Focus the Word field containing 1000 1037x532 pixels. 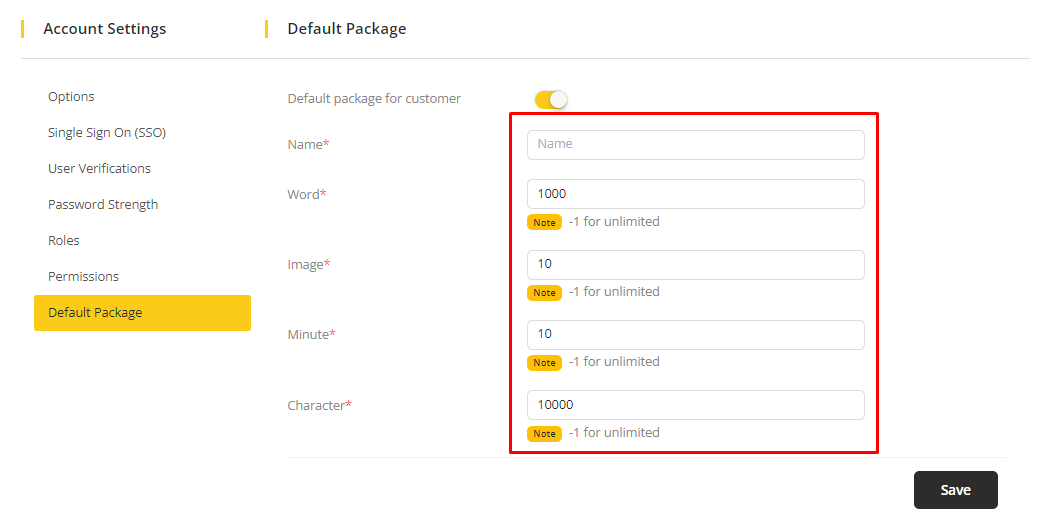point(695,194)
